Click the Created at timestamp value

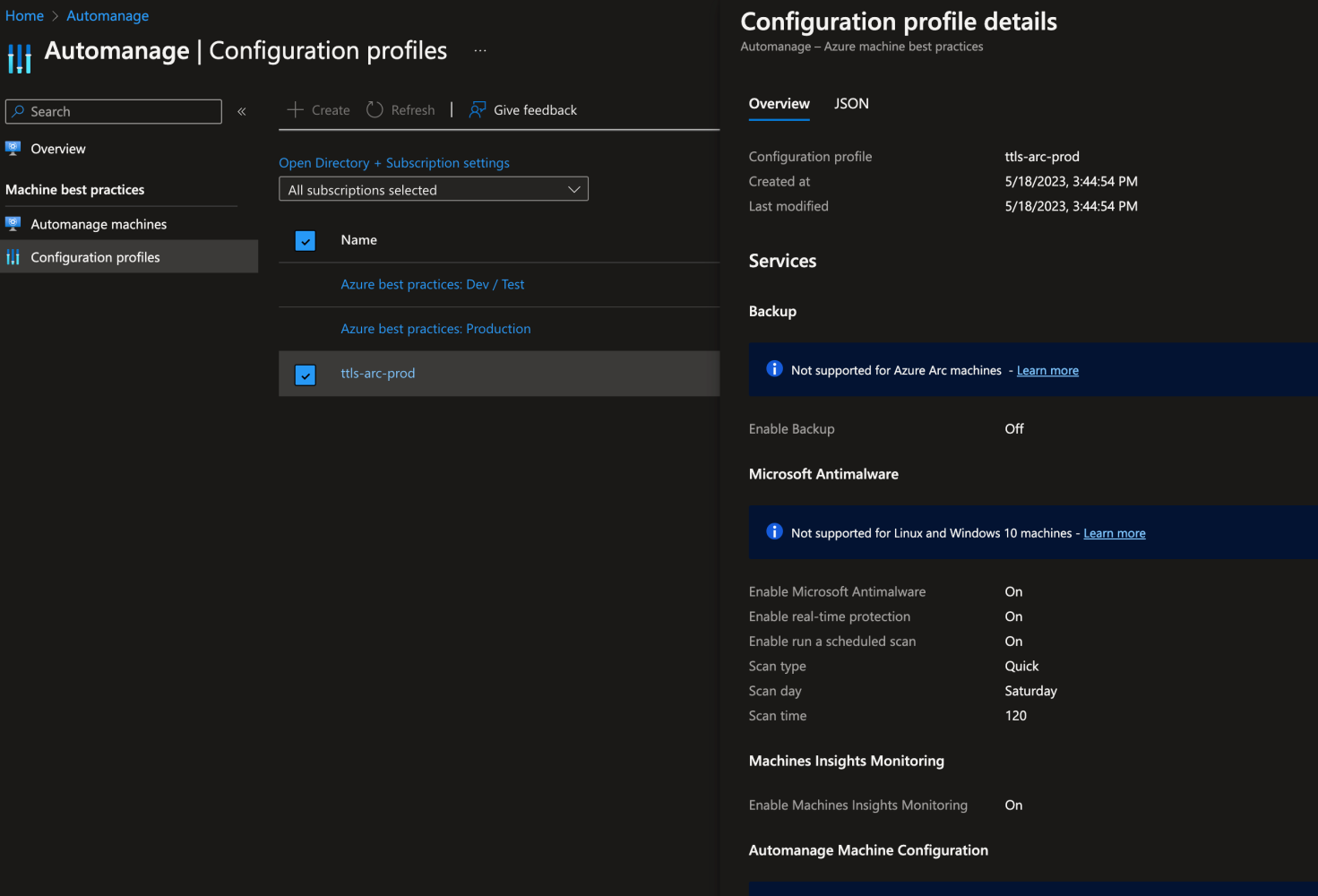pyautogui.click(x=1071, y=181)
